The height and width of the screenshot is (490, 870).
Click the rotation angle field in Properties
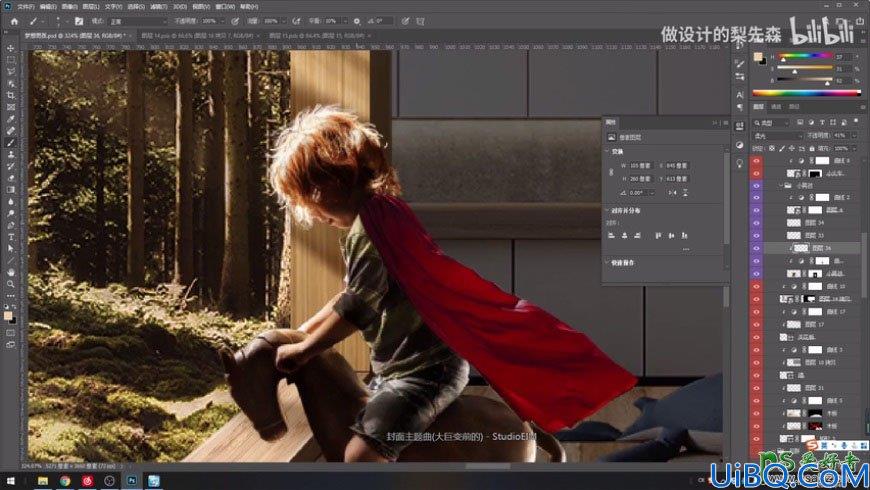point(641,193)
